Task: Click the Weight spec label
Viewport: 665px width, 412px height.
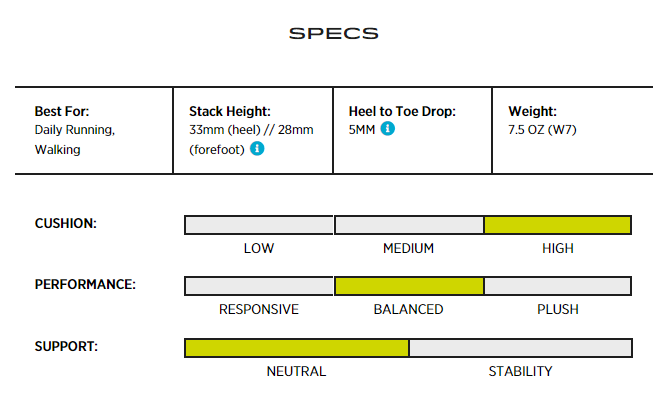Action: coord(533,112)
